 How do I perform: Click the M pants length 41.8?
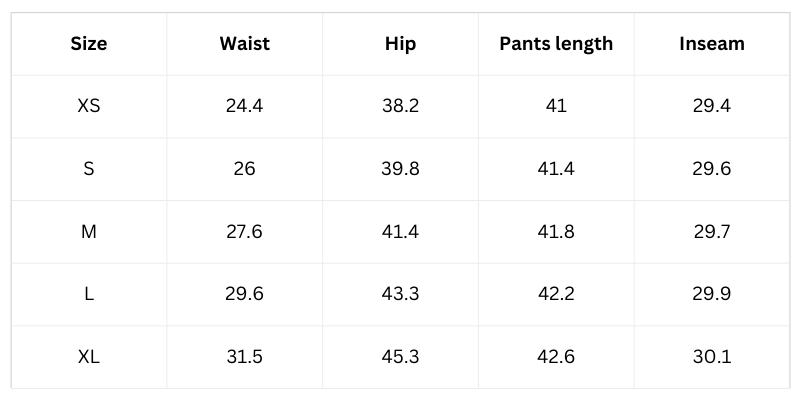(x=556, y=232)
